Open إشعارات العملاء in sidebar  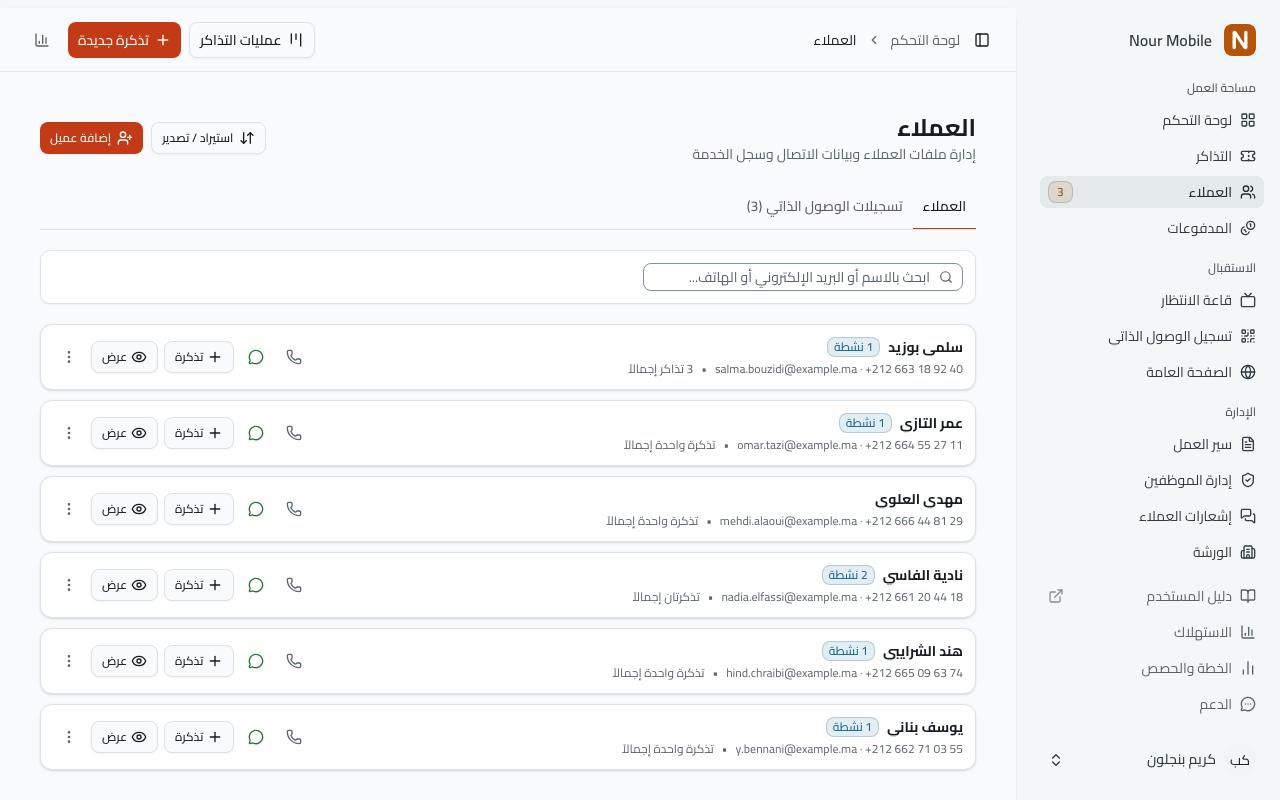point(1152,516)
